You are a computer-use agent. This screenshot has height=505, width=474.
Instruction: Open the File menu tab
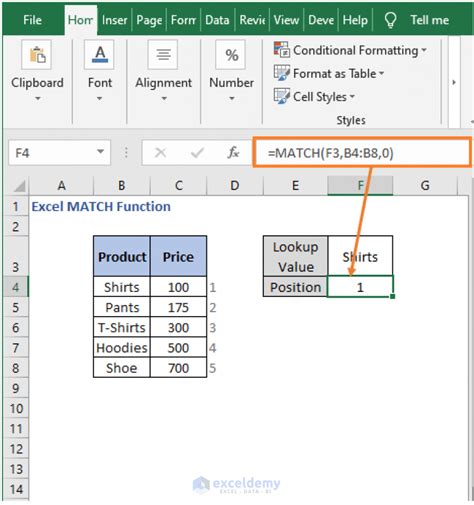[x=32, y=20]
